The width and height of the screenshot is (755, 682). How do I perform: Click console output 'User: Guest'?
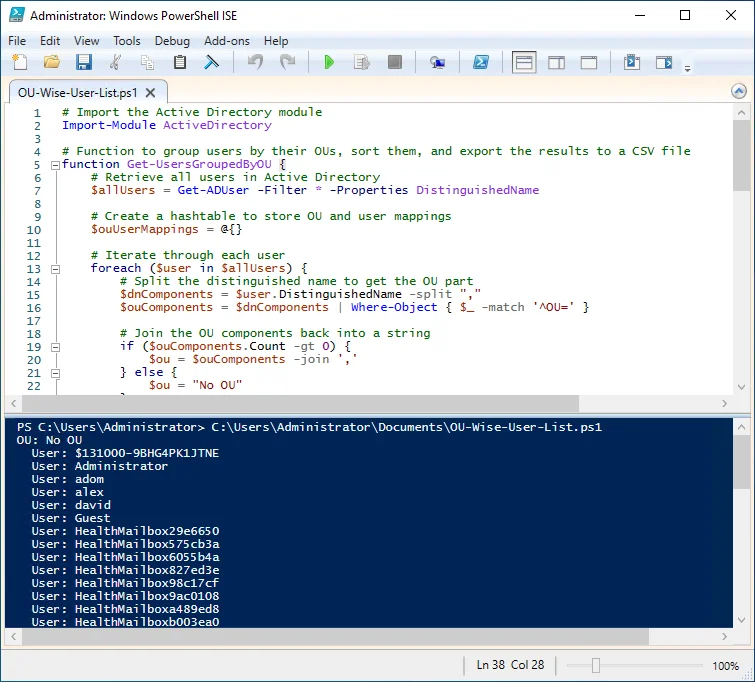[x=71, y=518]
